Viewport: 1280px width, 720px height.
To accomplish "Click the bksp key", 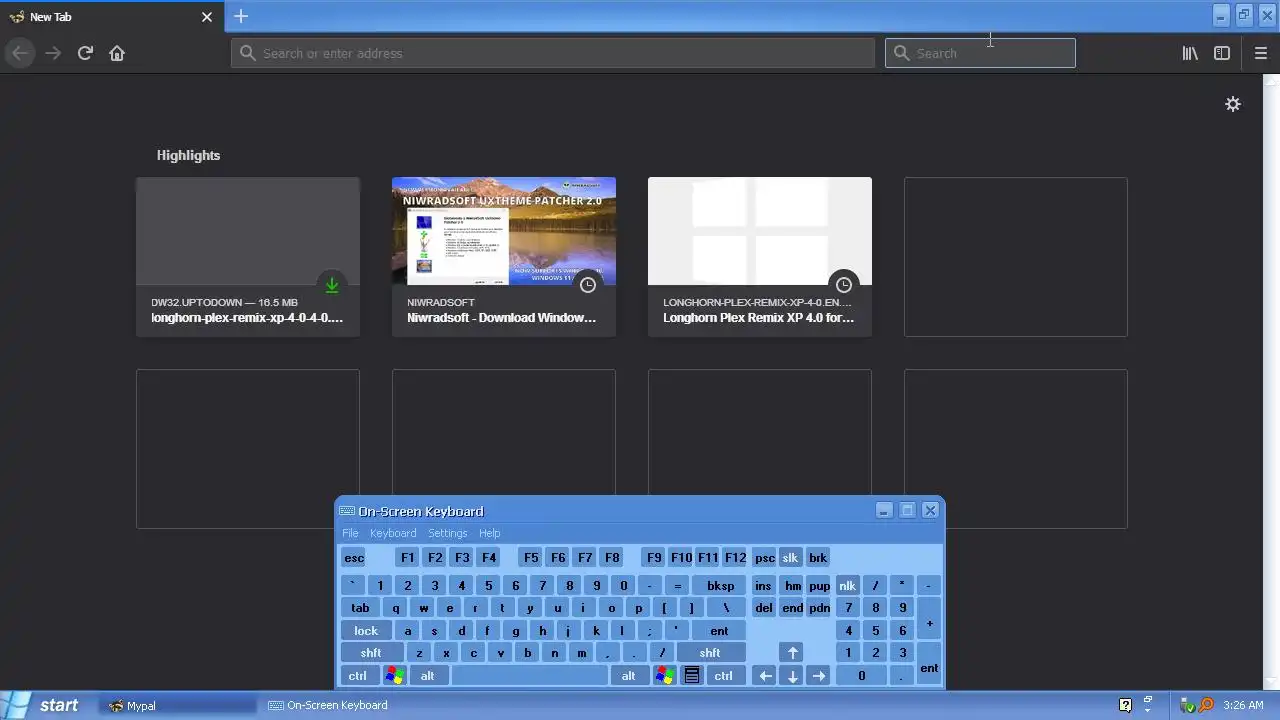I will point(720,586).
